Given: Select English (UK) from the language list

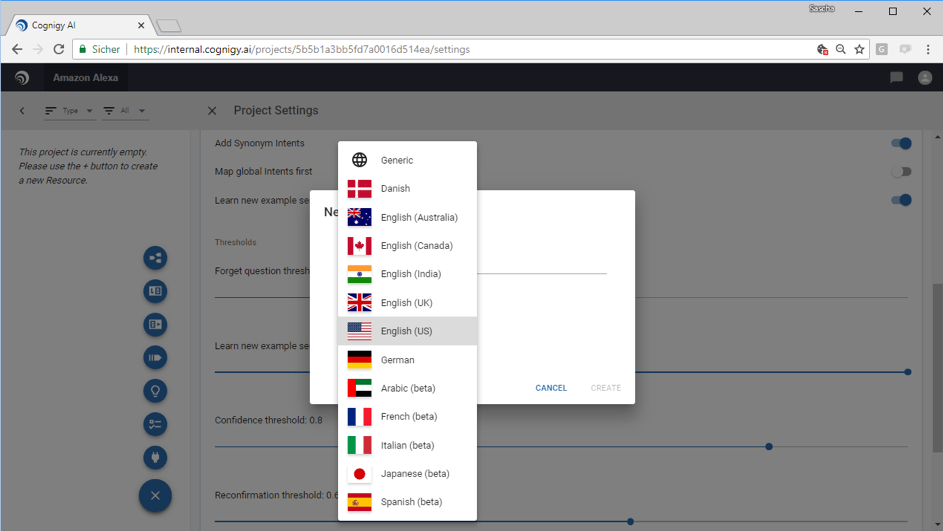Looking at the screenshot, I should click(407, 302).
